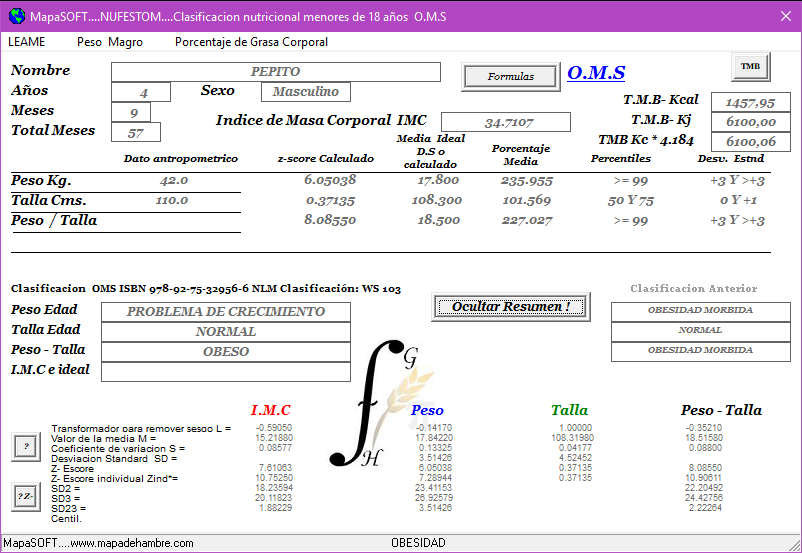Open the Peso Magro menu

[109, 42]
